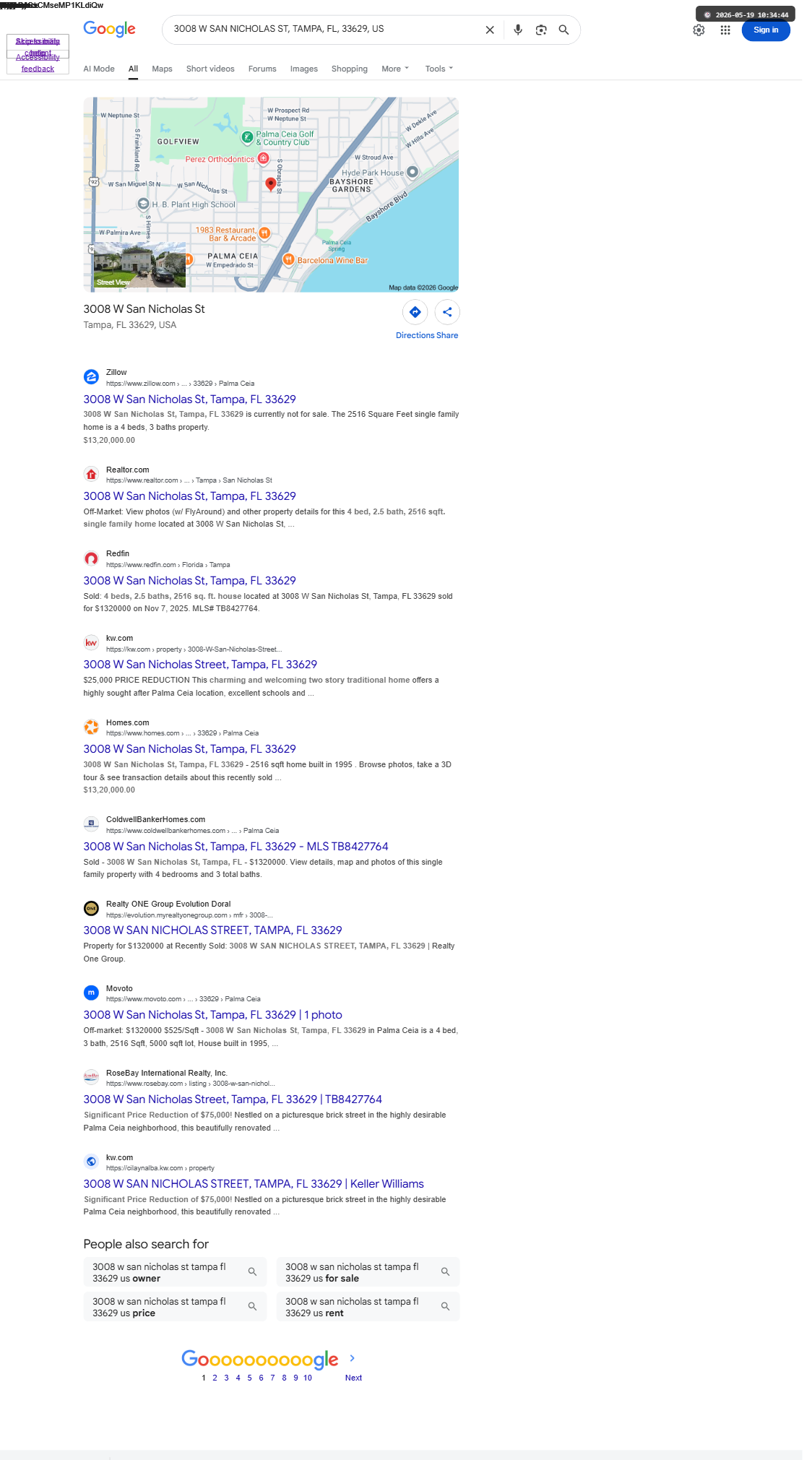This screenshot has height=1460, width=812.
Task: Click the magnifying glass search icon
Action: tap(563, 30)
